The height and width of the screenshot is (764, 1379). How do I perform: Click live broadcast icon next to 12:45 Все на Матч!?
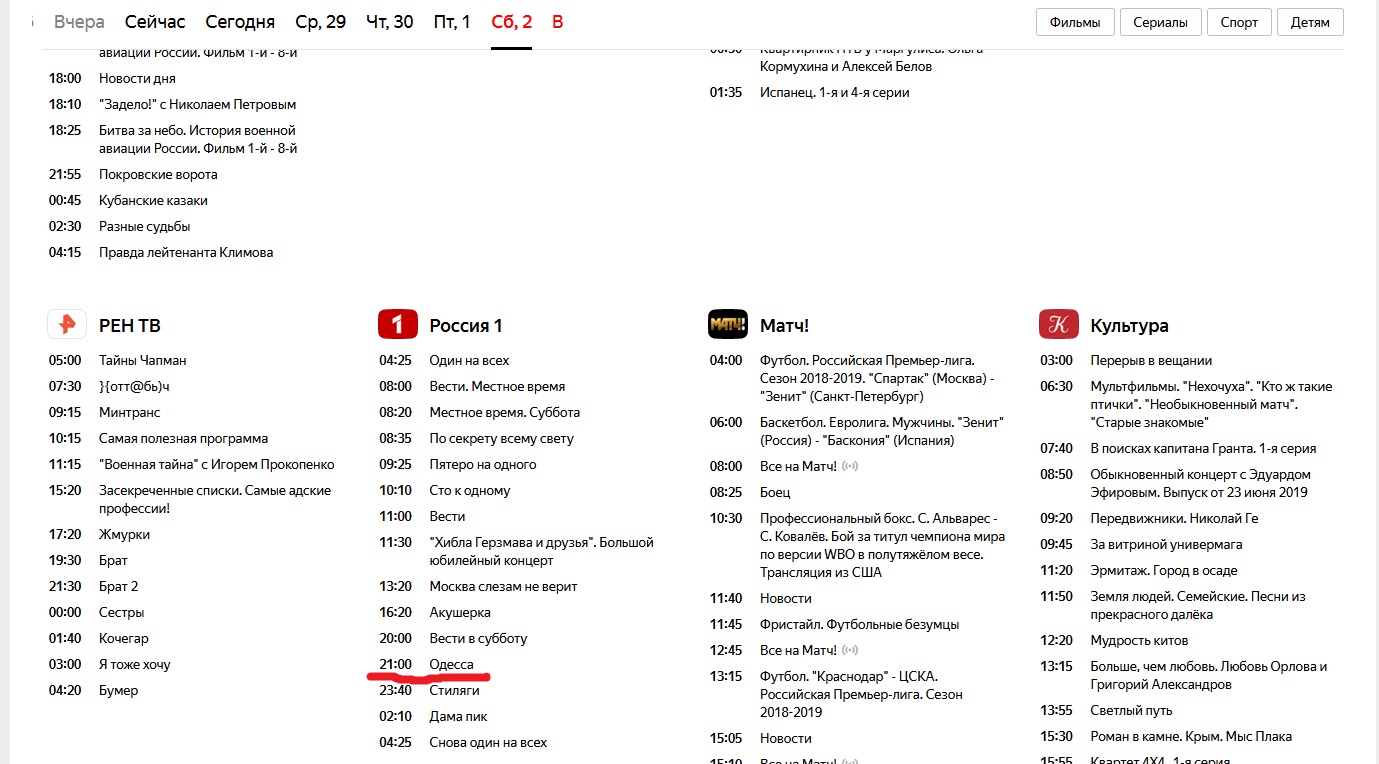[x=851, y=651]
